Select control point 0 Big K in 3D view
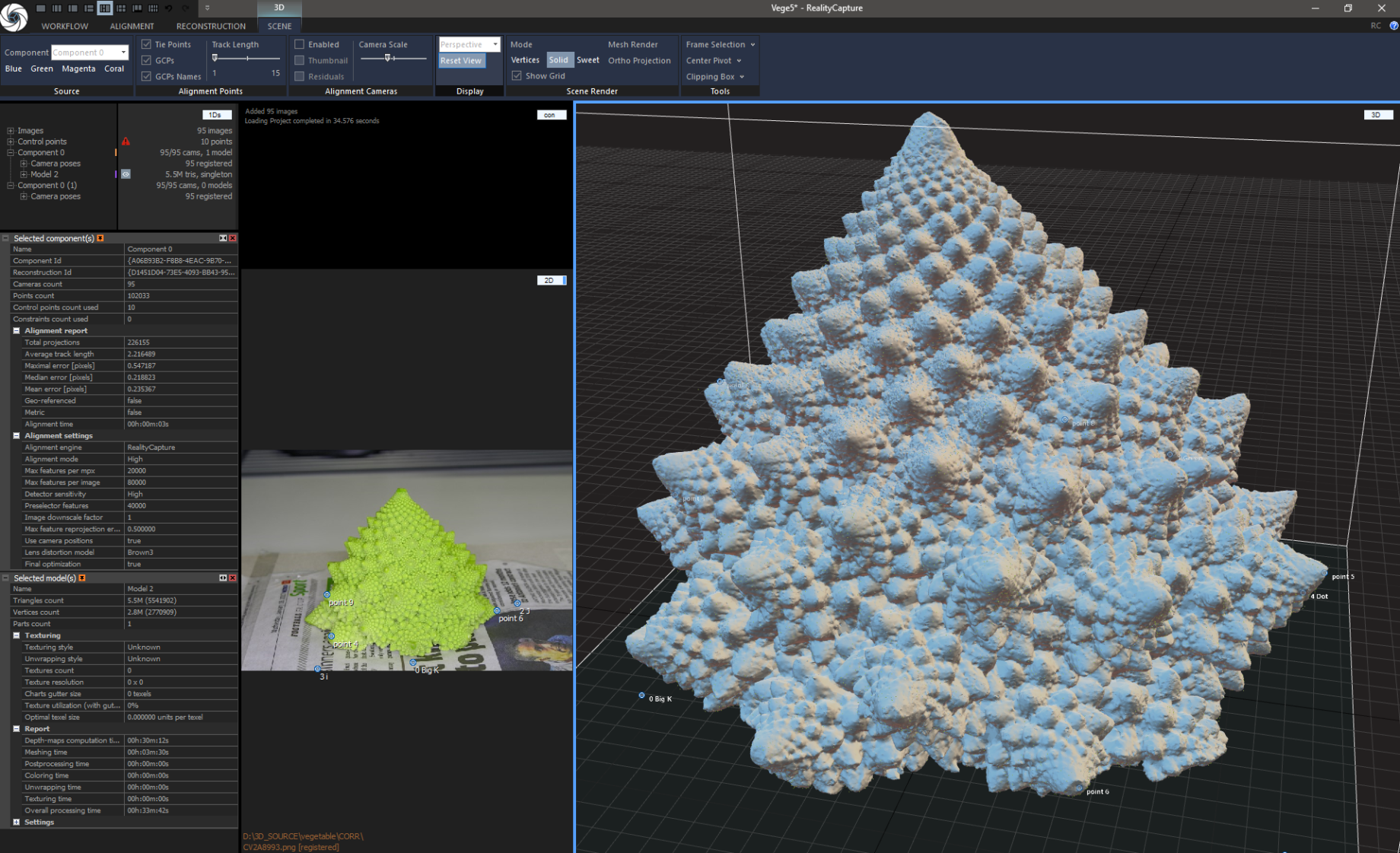This screenshot has height=853, width=1400. point(641,695)
